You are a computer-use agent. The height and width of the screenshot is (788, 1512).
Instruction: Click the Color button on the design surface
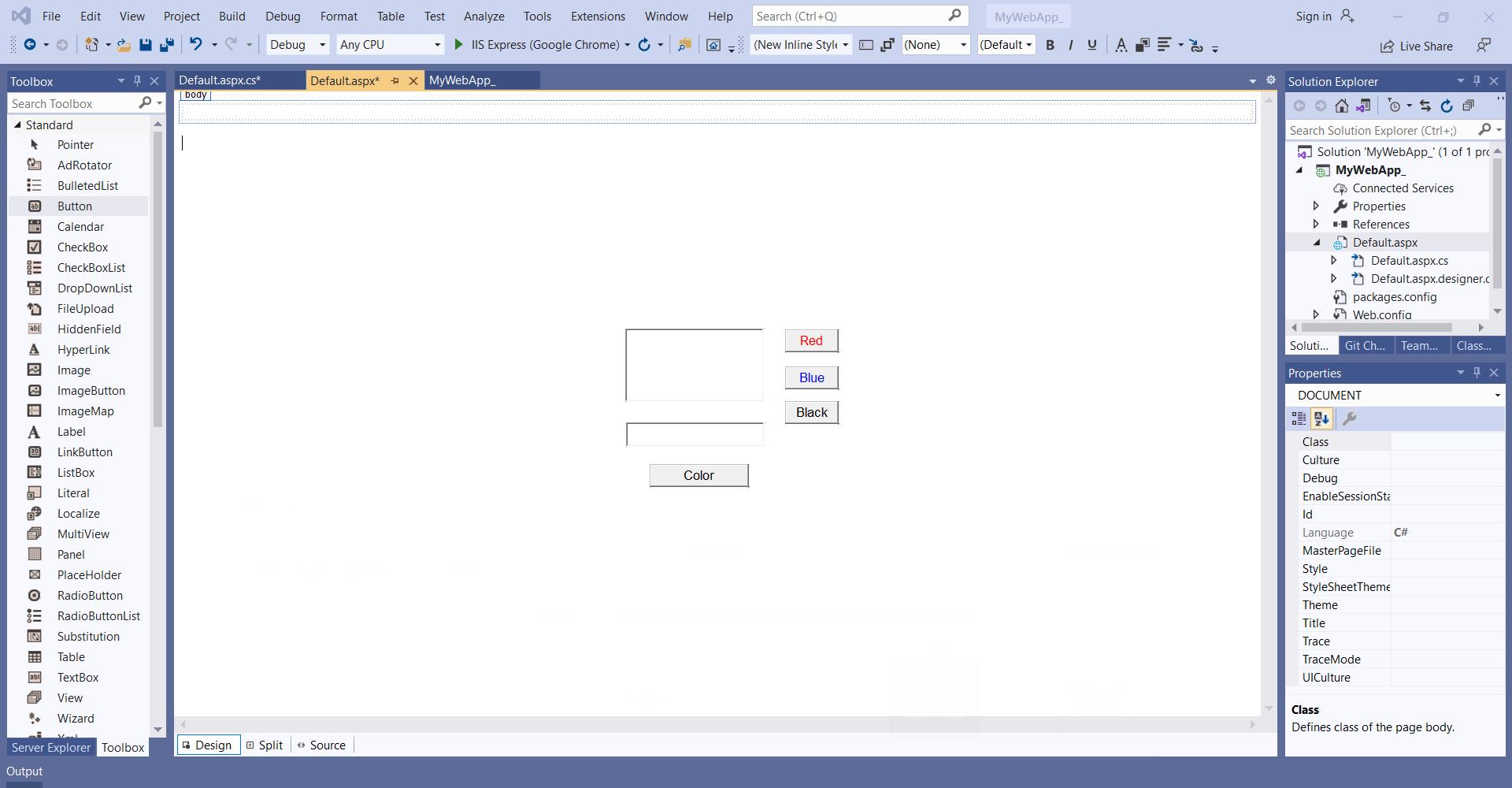pos(699,475)
